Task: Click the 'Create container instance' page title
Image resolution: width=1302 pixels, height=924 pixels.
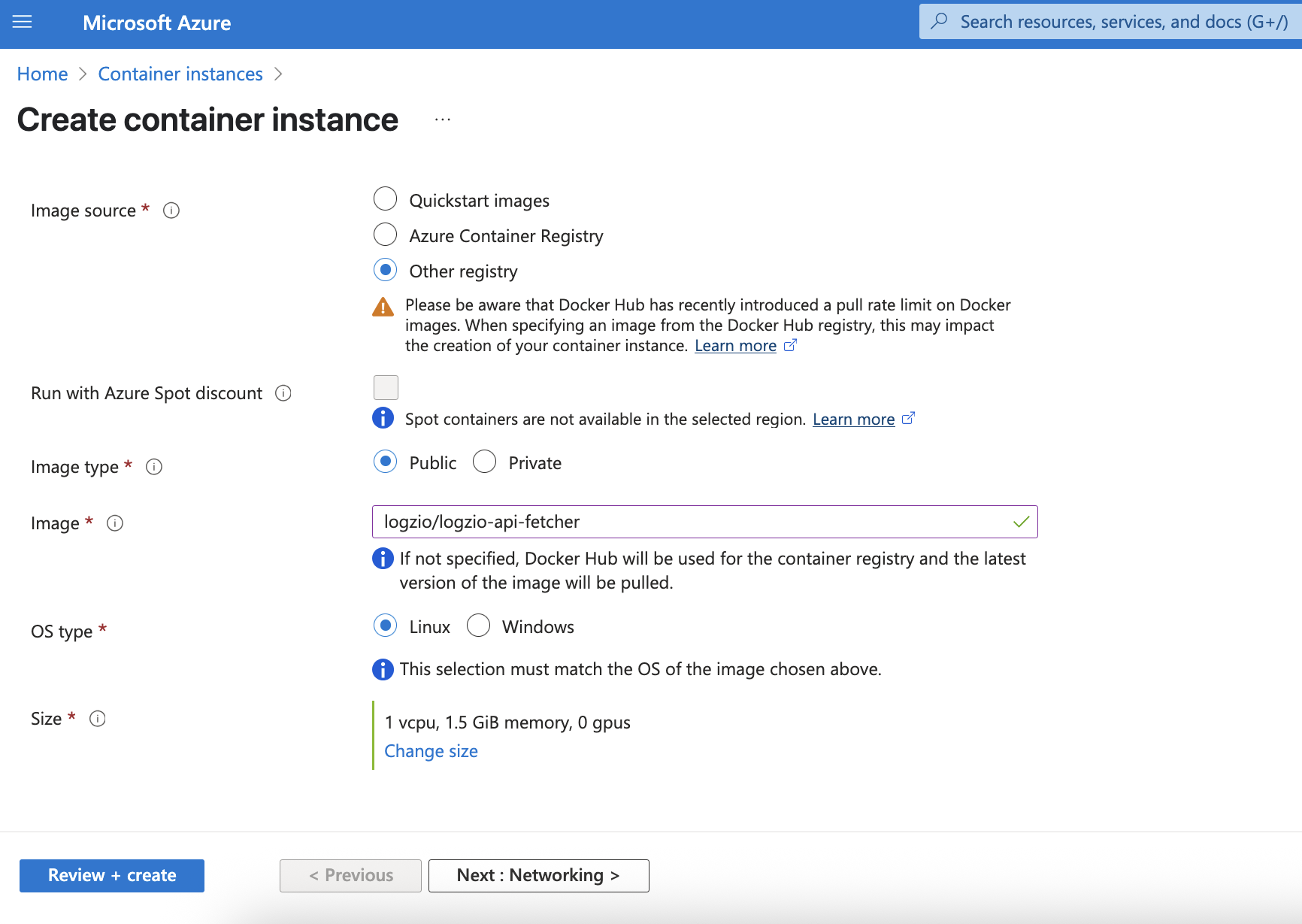Action: point(207,120)
